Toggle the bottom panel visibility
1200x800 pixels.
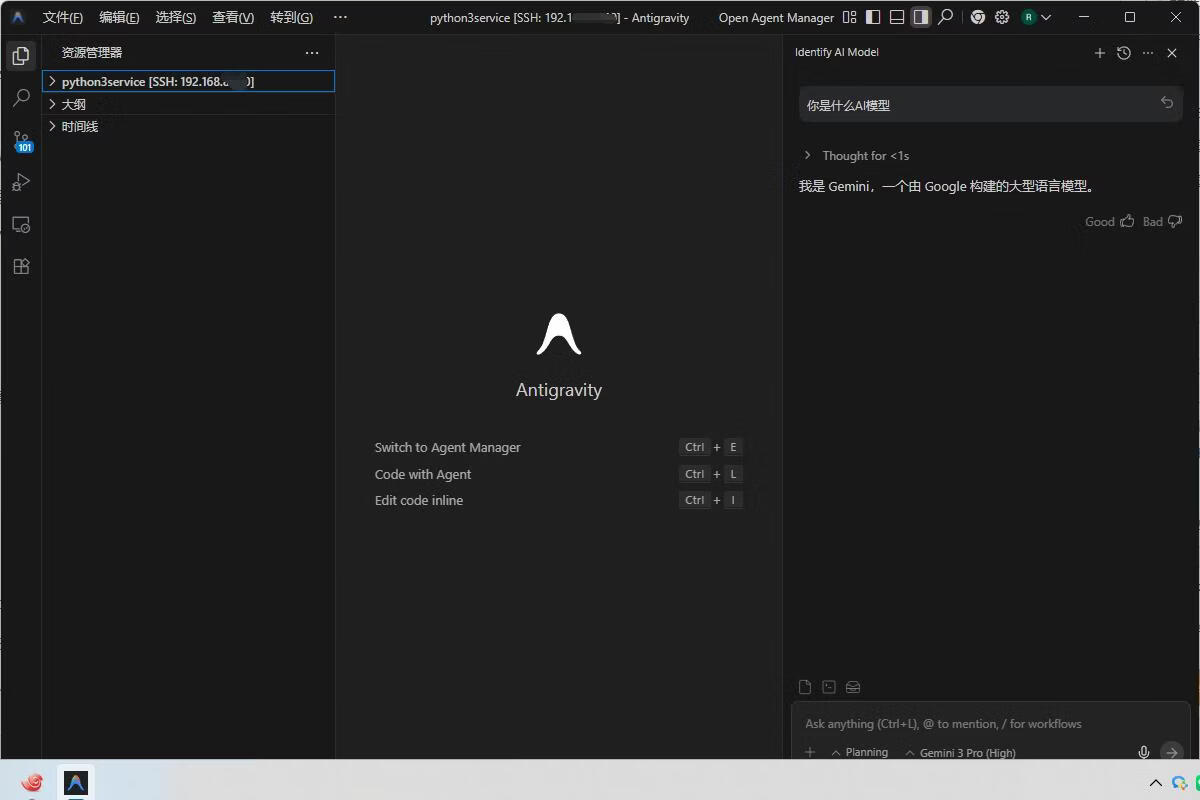pos(897,17)
